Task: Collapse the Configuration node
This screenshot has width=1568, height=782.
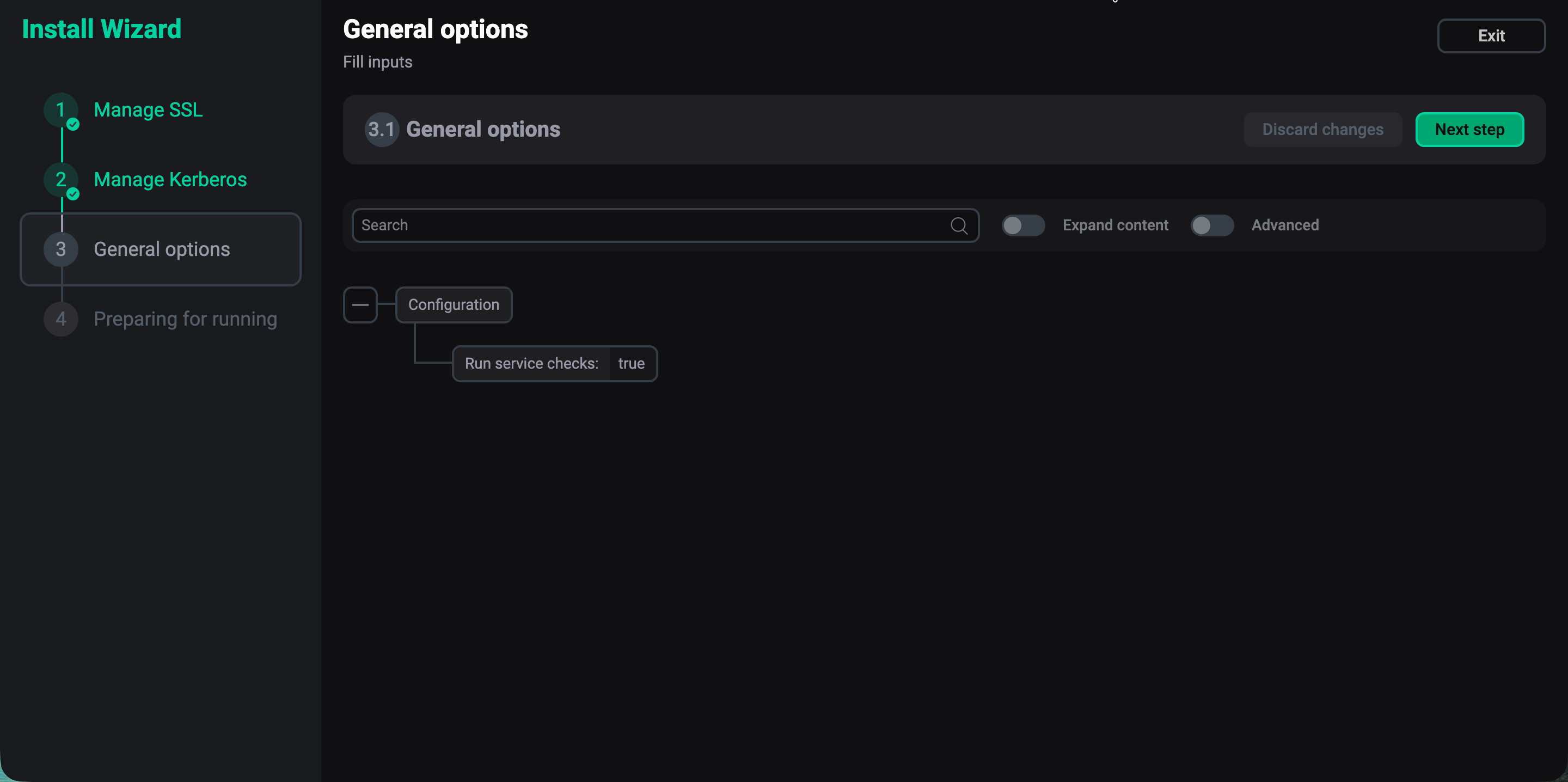Action: pos(360,304)
